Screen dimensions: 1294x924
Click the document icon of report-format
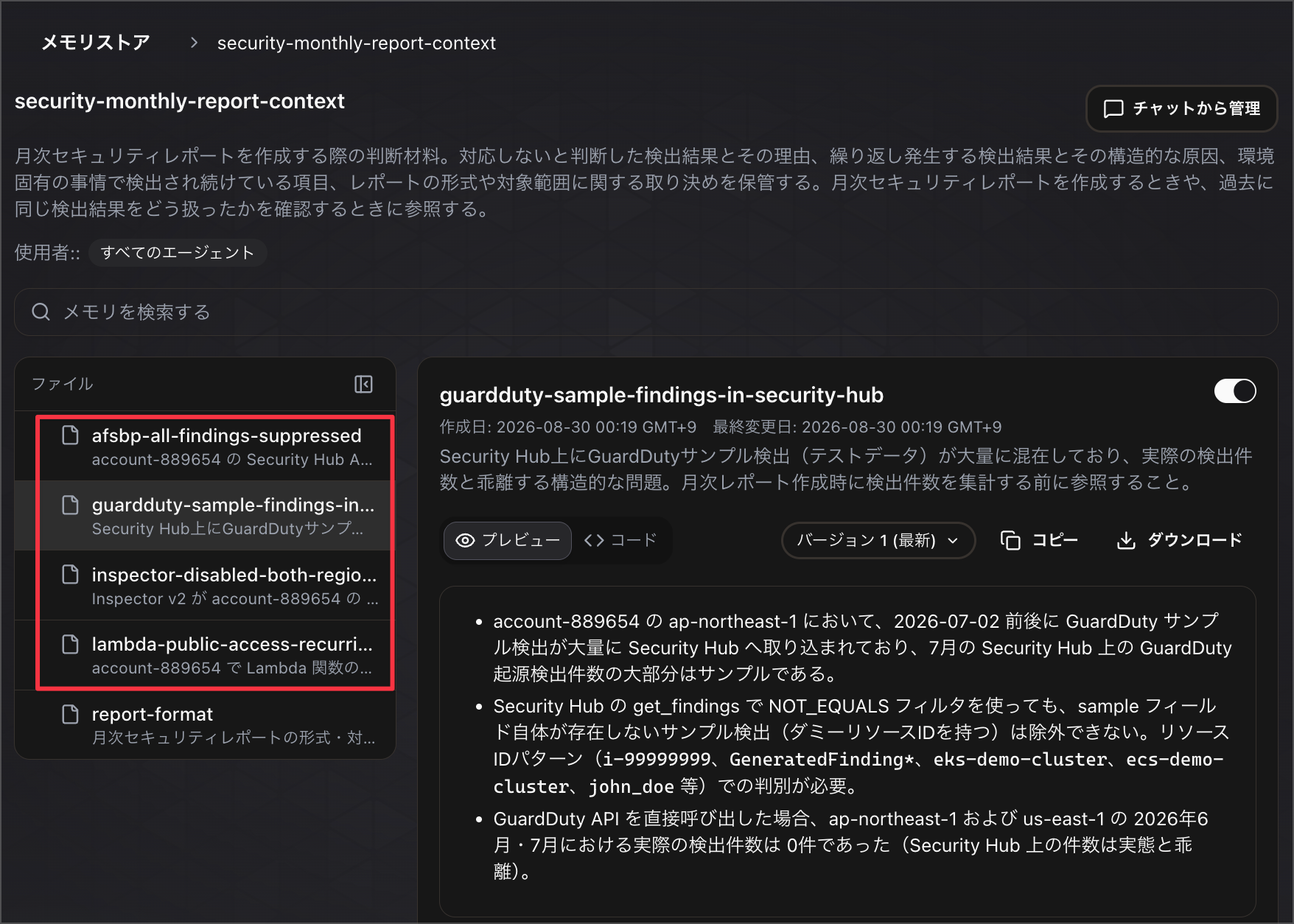(70, 714)
